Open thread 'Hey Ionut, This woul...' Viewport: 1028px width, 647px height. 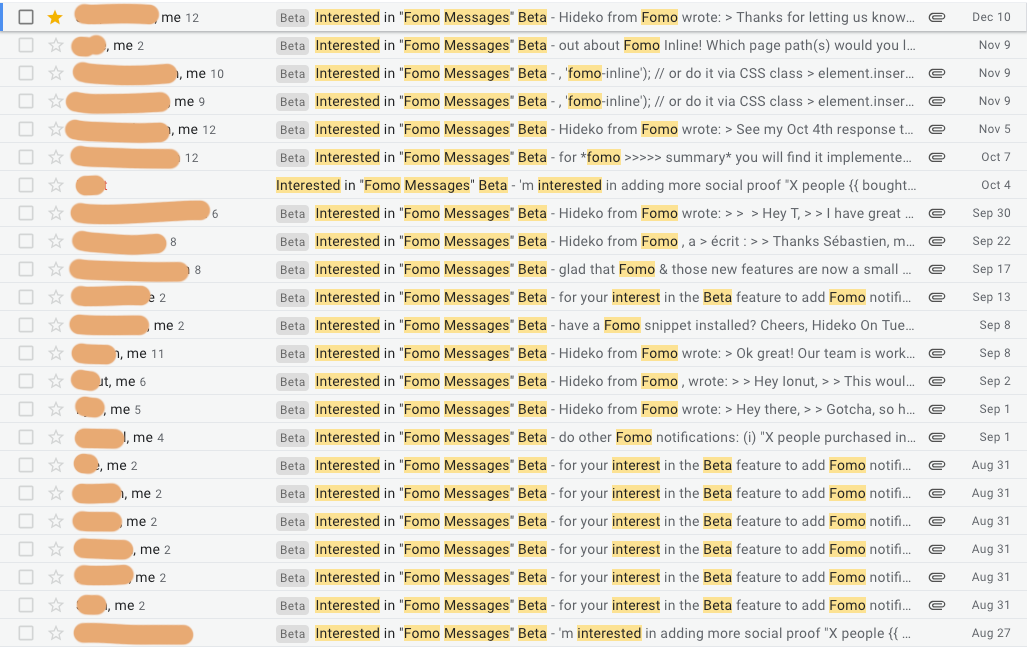click(x=513, y=381)
